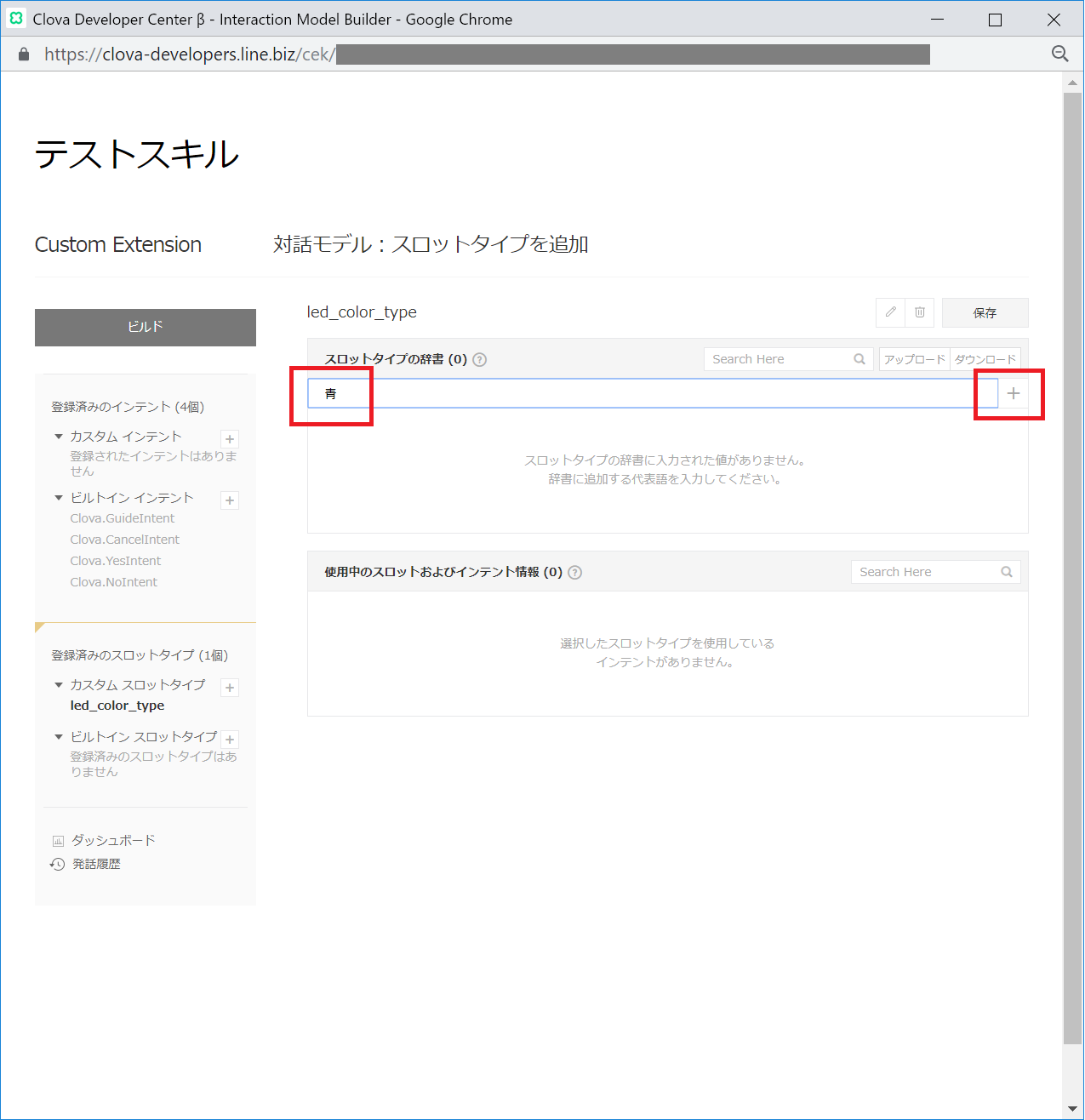The width and height of the screenshot is (1085, 1120).
Task: Add the slot value with plus button
Action: point(1013,393)
